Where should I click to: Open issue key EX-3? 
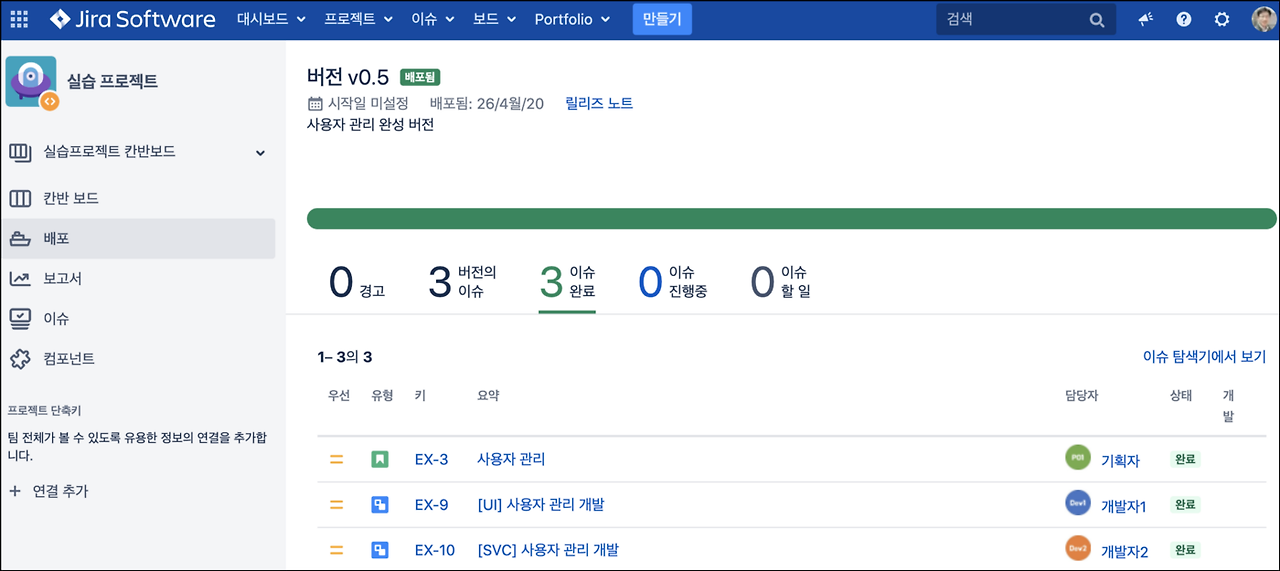(431, 460)
